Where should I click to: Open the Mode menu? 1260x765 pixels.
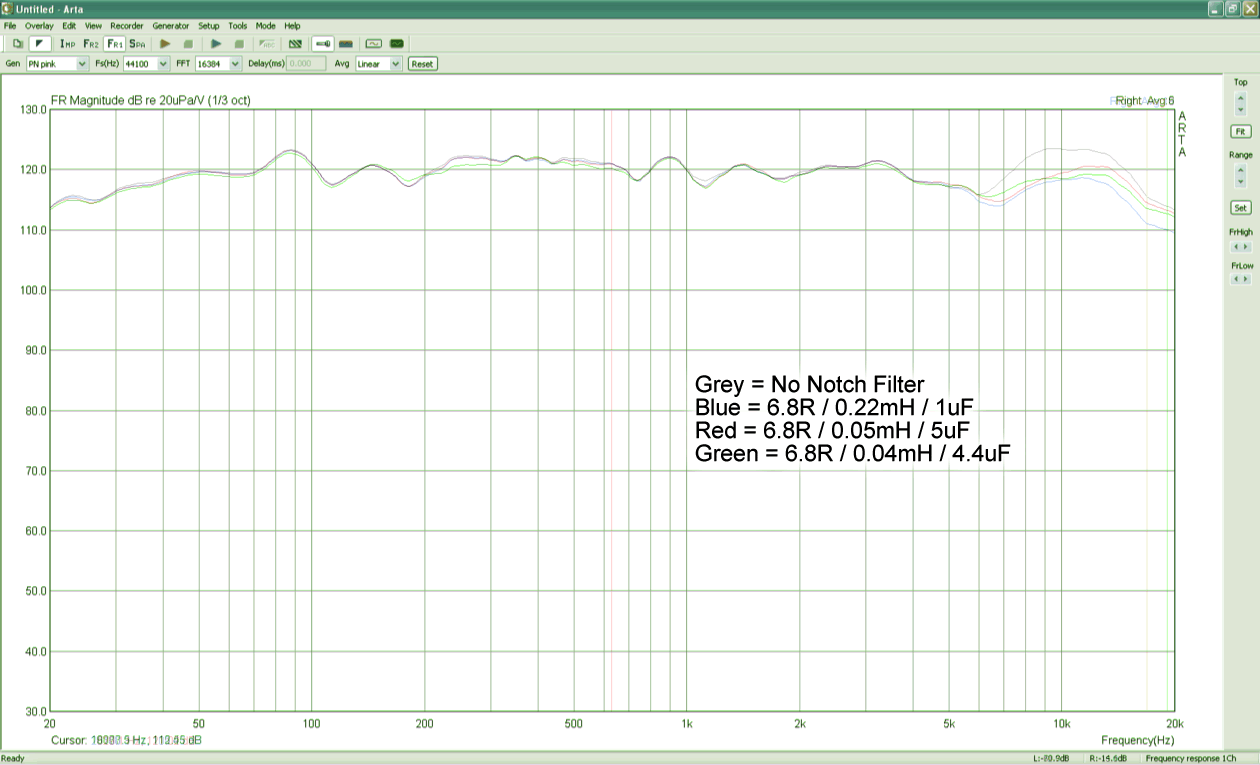point(265,26)
